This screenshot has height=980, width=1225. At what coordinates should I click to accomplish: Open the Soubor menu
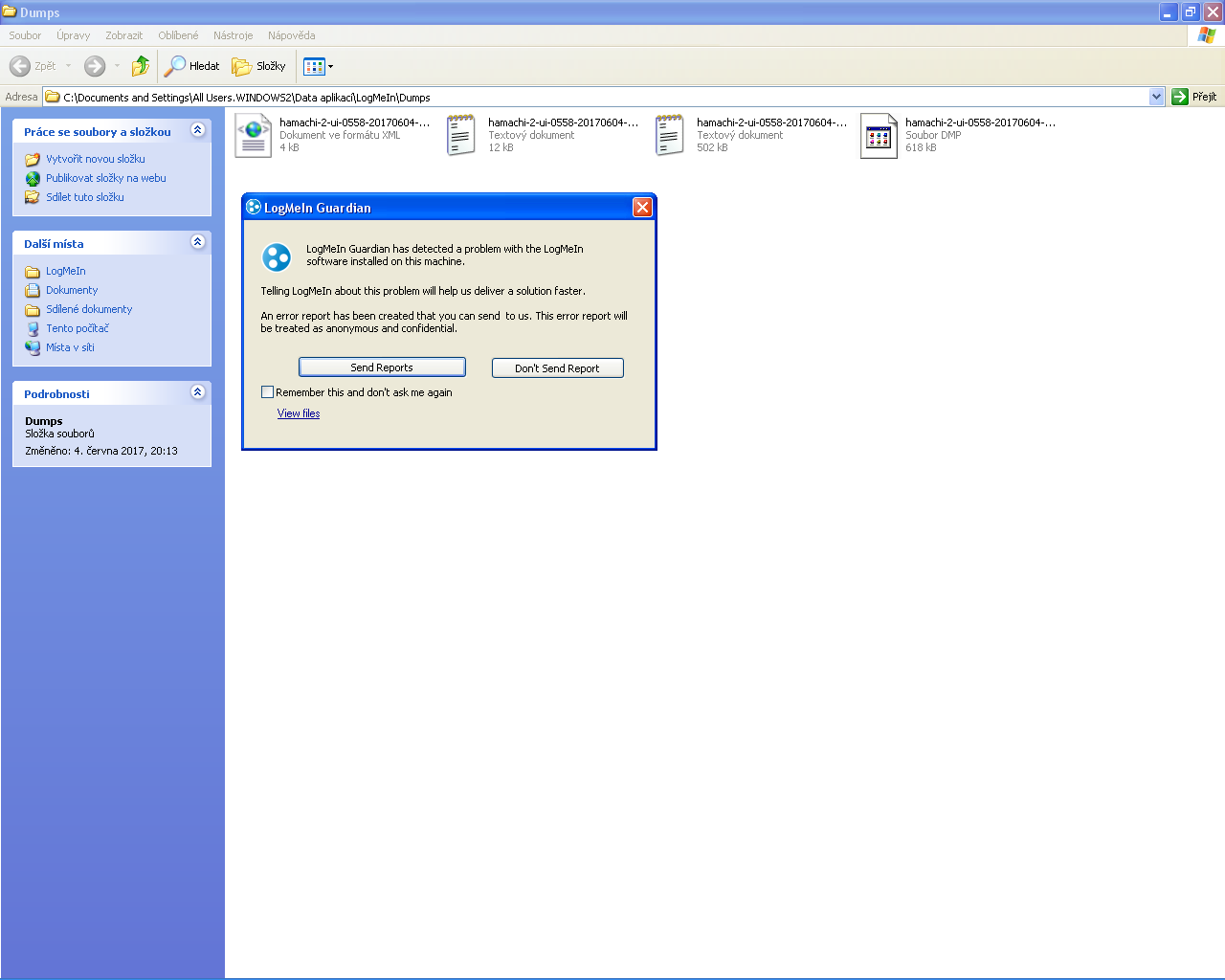click(25, 35)
